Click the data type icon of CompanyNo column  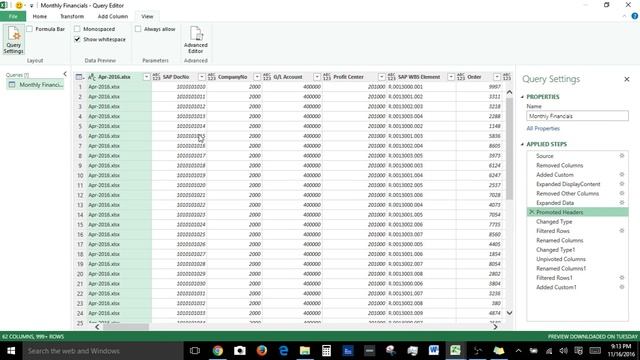pyautogui.click(x=211, y=77)
